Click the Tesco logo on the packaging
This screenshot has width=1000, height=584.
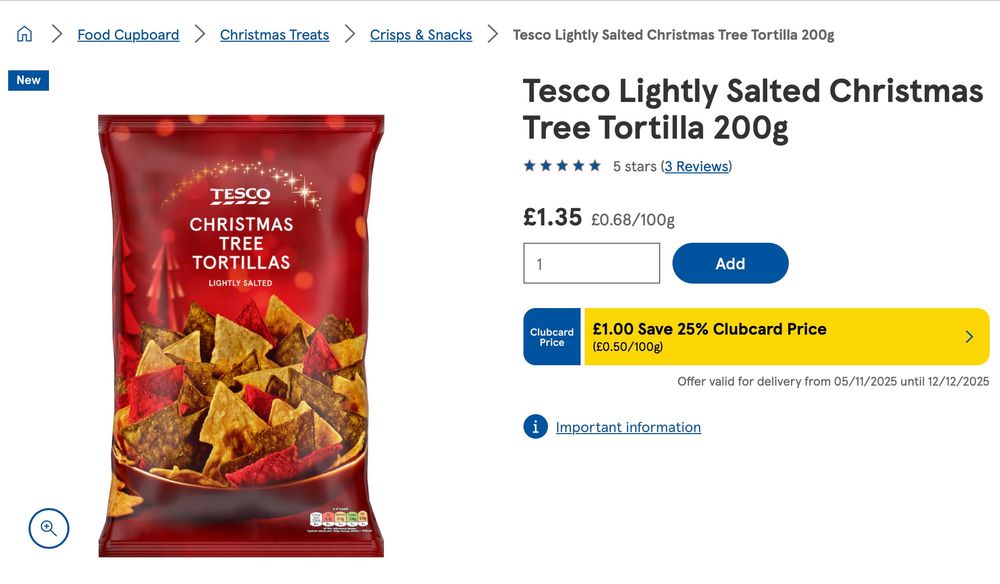[240, 196]
